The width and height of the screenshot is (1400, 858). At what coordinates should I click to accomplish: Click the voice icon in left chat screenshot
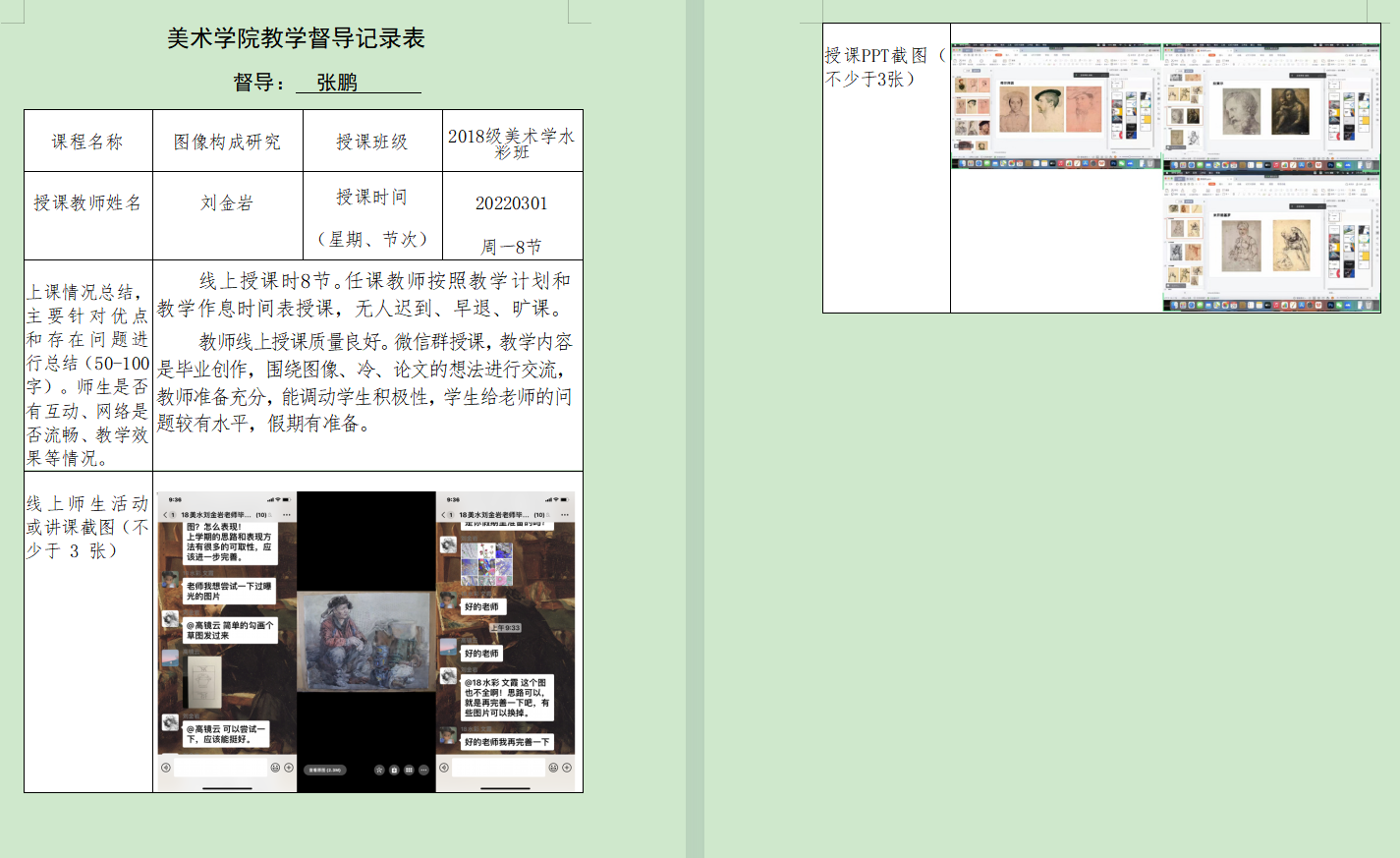(x=166, y=768)
